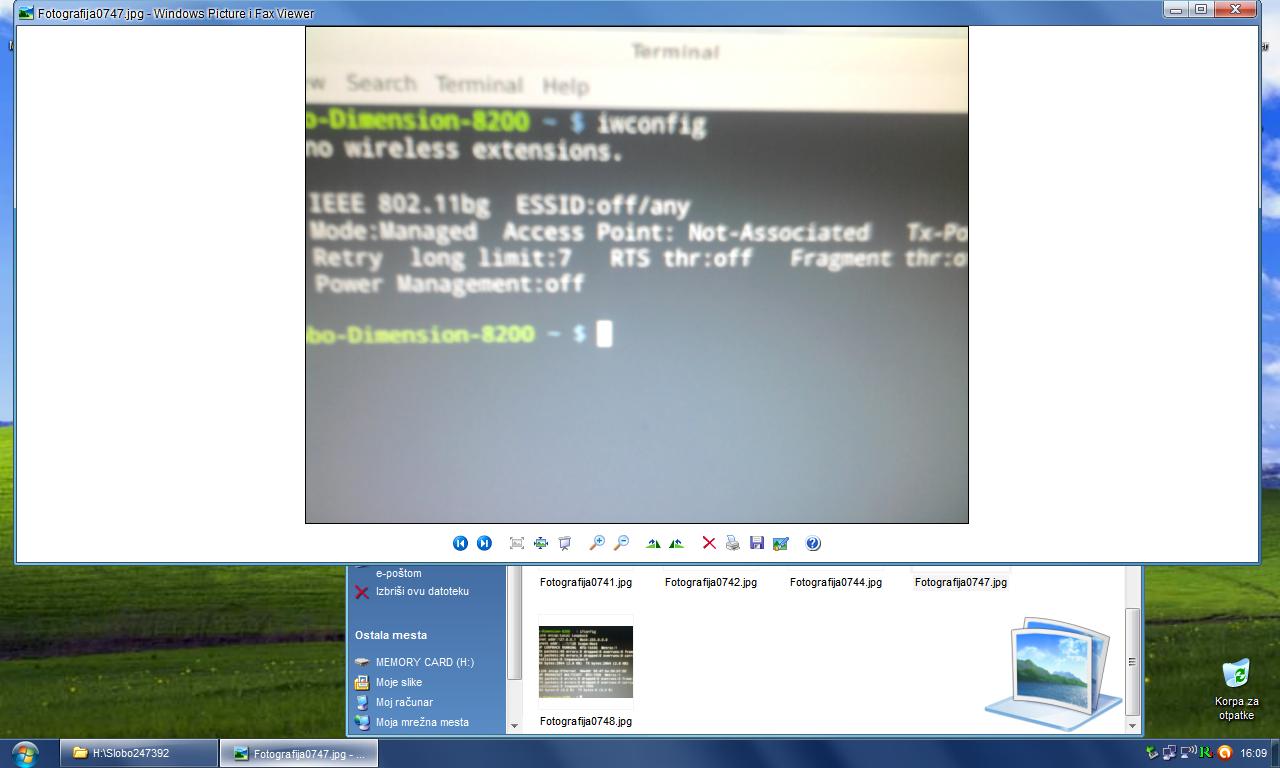Save a copy using the floppy disk icon
1280x768 pixels.
click(x=757, y=543)
